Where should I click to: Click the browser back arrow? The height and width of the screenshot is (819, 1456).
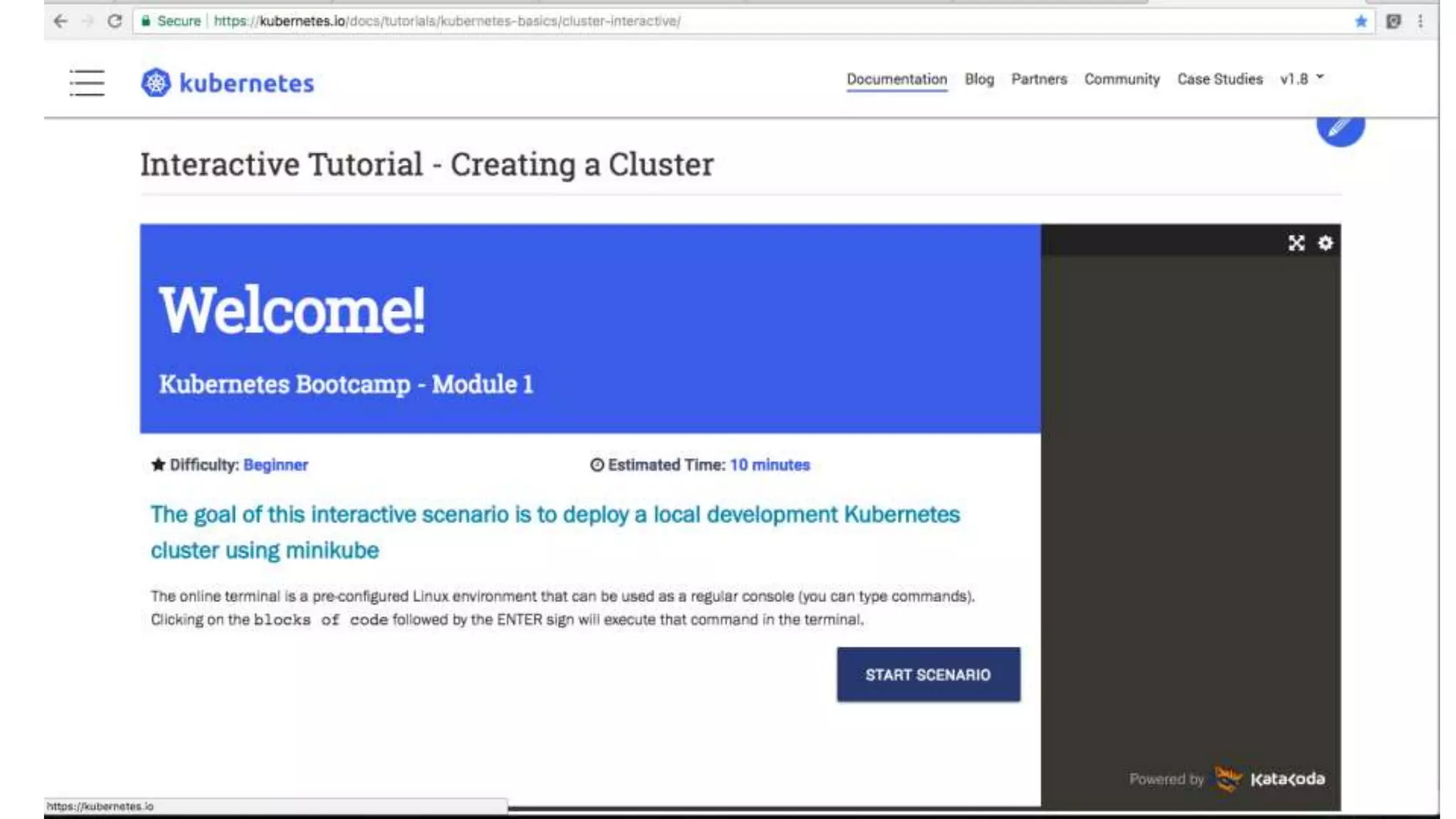coord(60,21)
